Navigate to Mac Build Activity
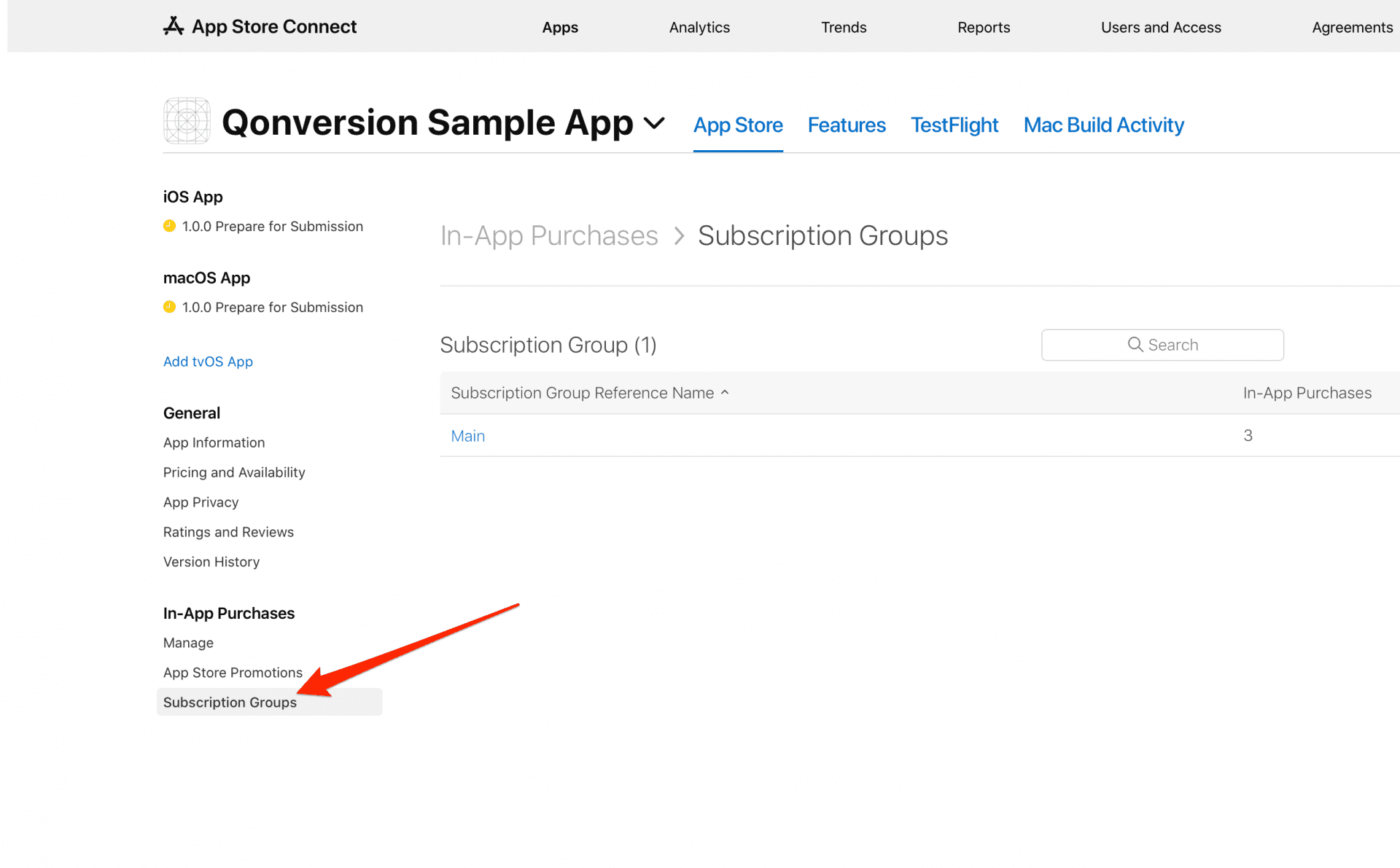 click(1103, 125)
